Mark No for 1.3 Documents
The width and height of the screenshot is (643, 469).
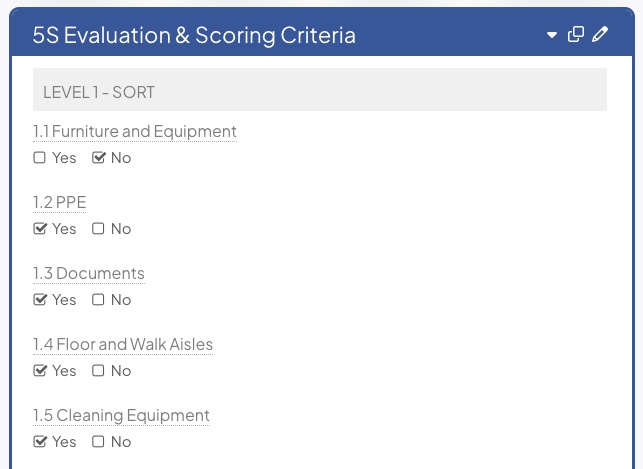pyautogui.click(x=99, y=300)
